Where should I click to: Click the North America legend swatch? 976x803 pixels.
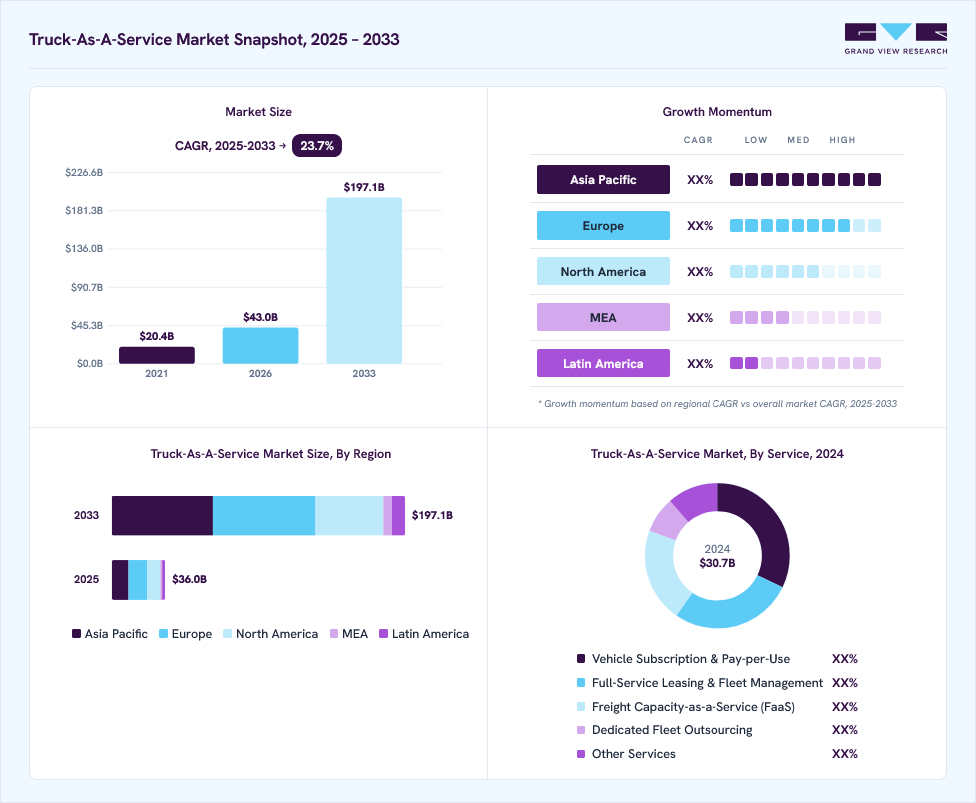point(228,634)
